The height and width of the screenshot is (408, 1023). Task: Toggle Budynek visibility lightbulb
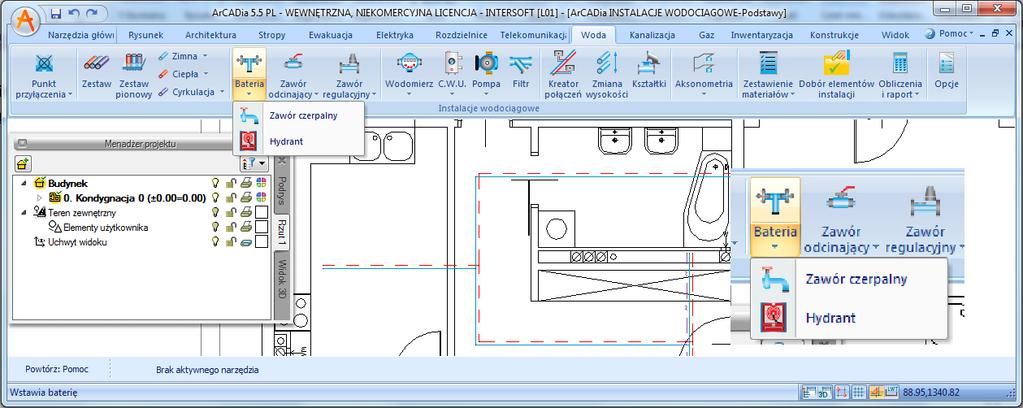click(x=214, y=183)
